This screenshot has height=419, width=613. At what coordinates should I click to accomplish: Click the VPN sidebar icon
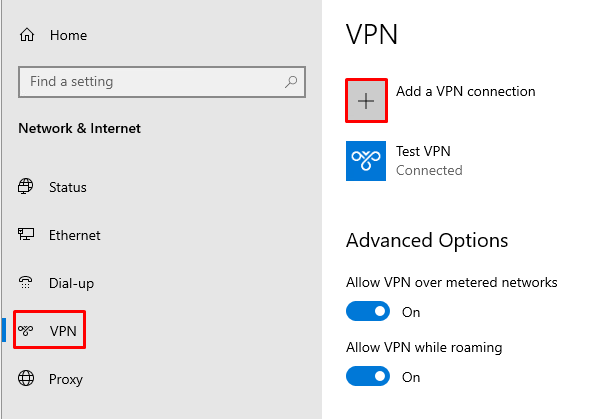point(27,331)
